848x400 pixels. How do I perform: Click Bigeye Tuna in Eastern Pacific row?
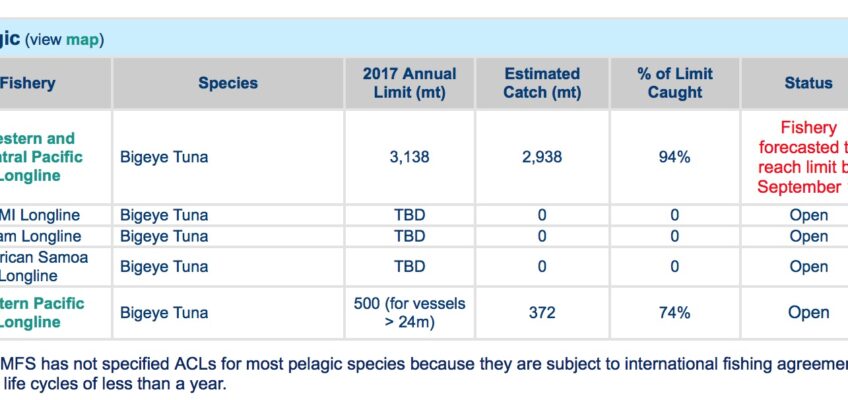click(164, 313)
